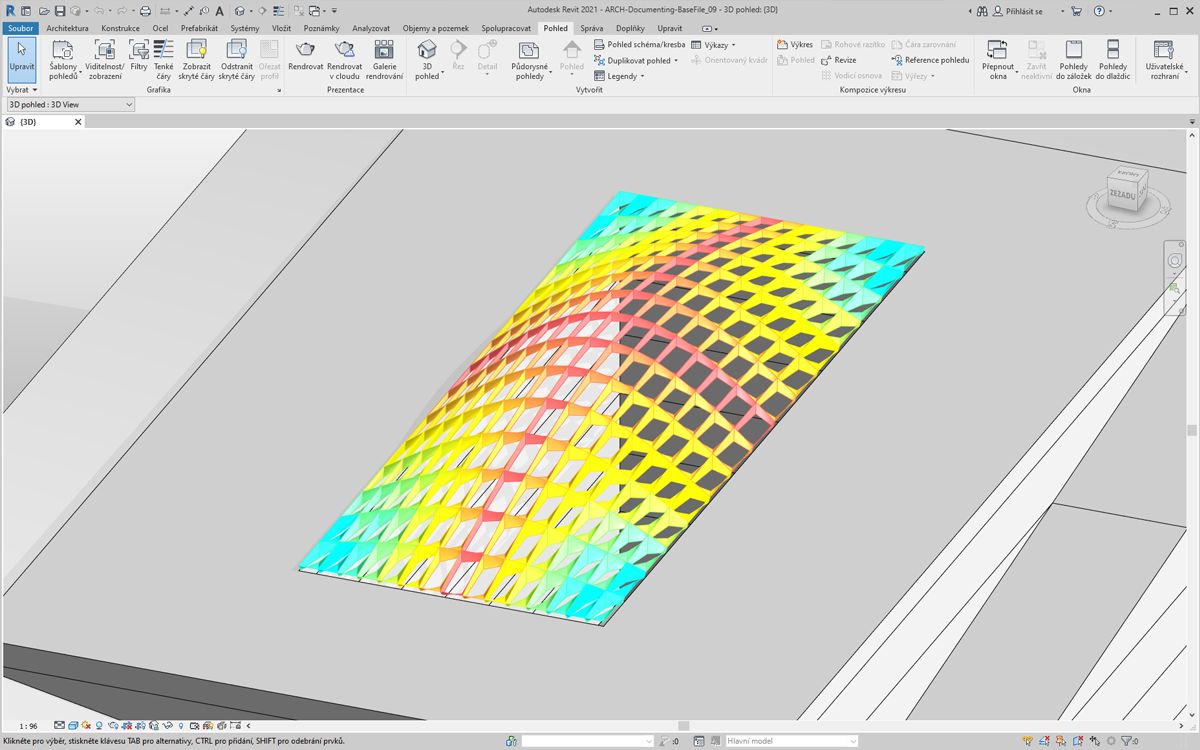Screen dimensions: 1200x750
Task: Click the view scale 1 : 96
Action: pyautogui.click(x=28, y=726)
